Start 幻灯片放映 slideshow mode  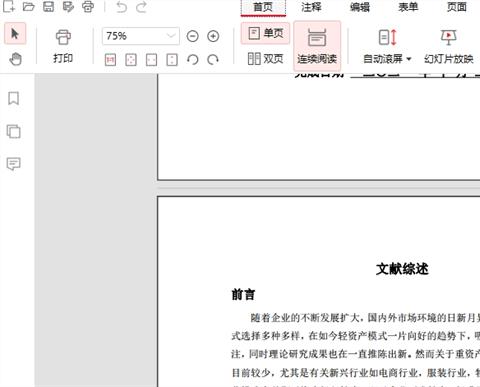point(449,47)
